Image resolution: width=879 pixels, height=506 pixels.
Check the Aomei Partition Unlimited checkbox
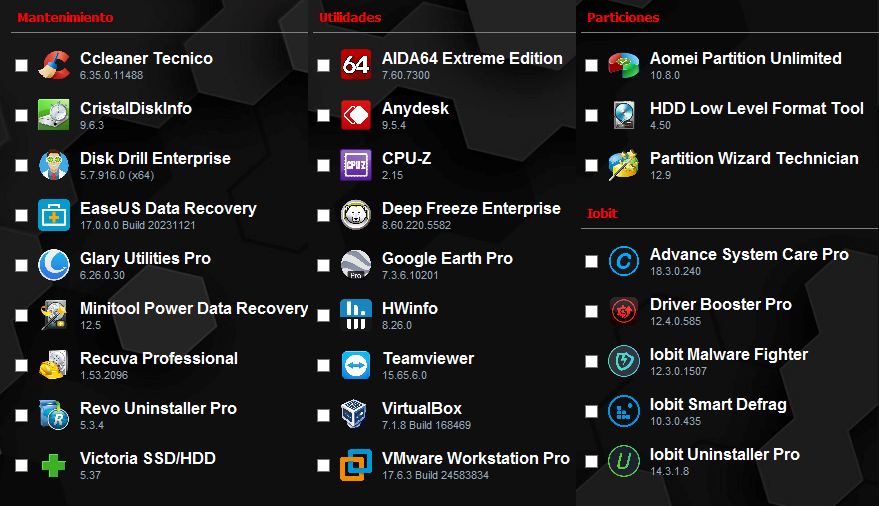pos(591,66)
